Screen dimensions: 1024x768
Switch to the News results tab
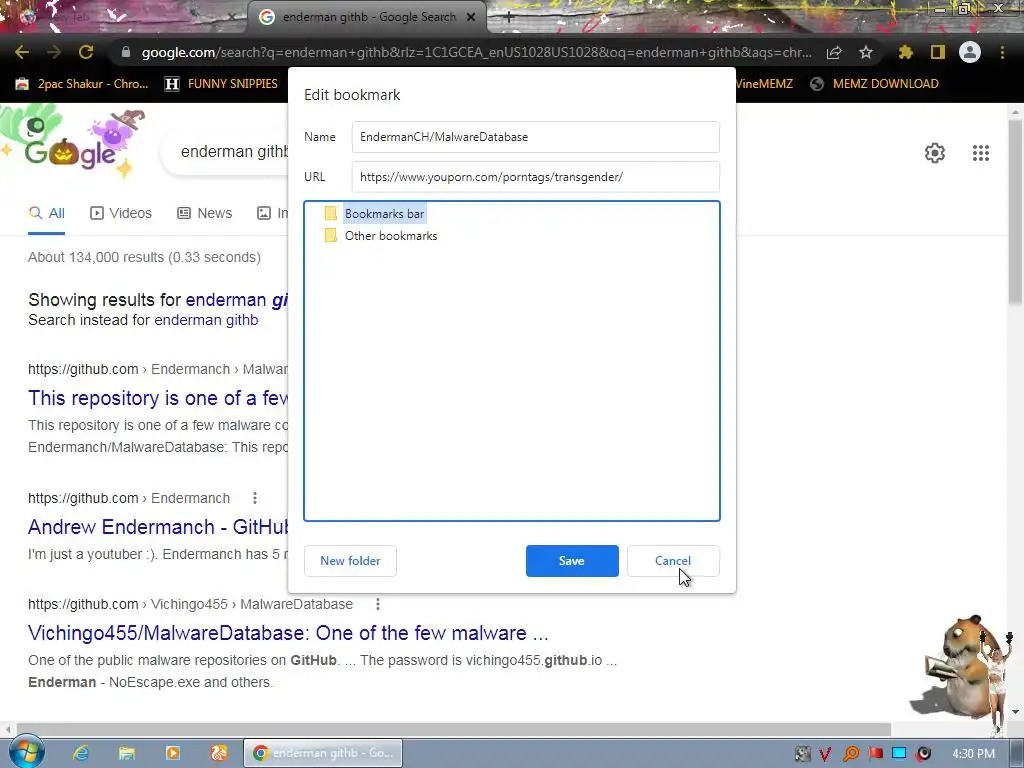(205, 213)
